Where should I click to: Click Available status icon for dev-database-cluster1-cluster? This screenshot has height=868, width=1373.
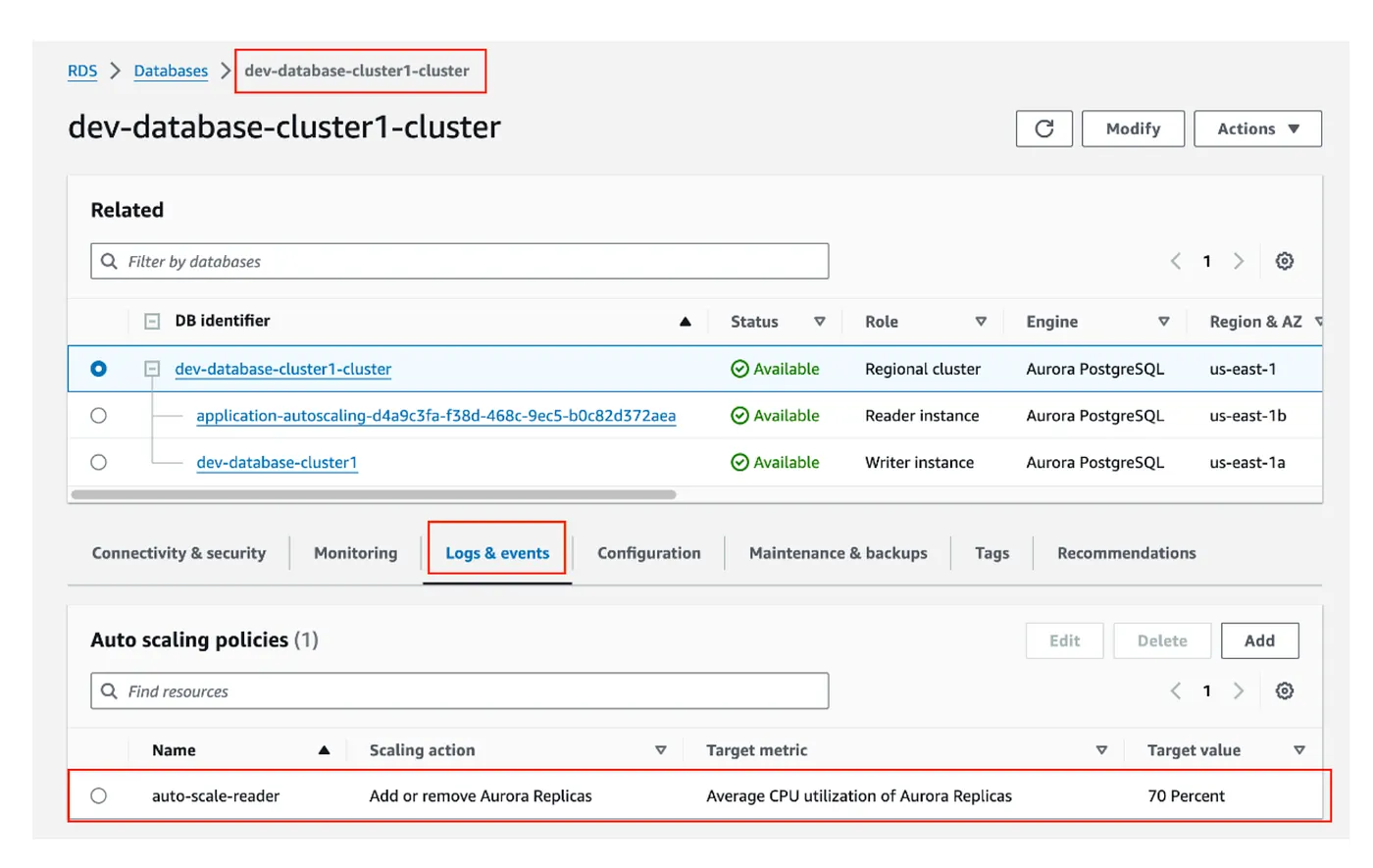[739, 369]
